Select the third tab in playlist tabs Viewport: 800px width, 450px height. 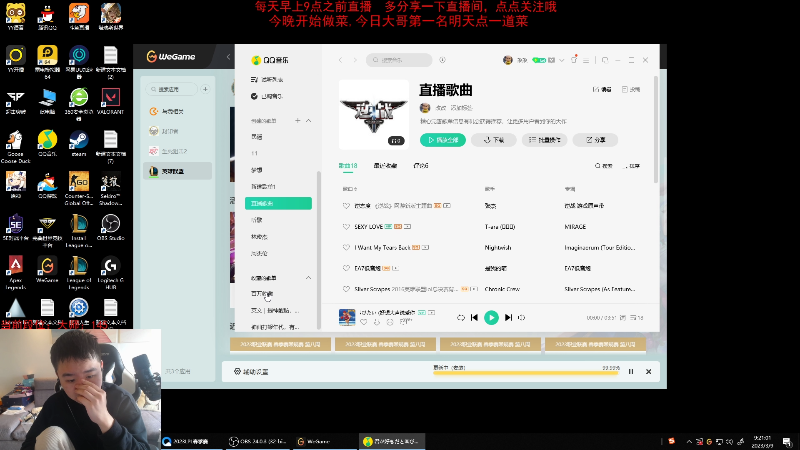click(x=421, y=166)
